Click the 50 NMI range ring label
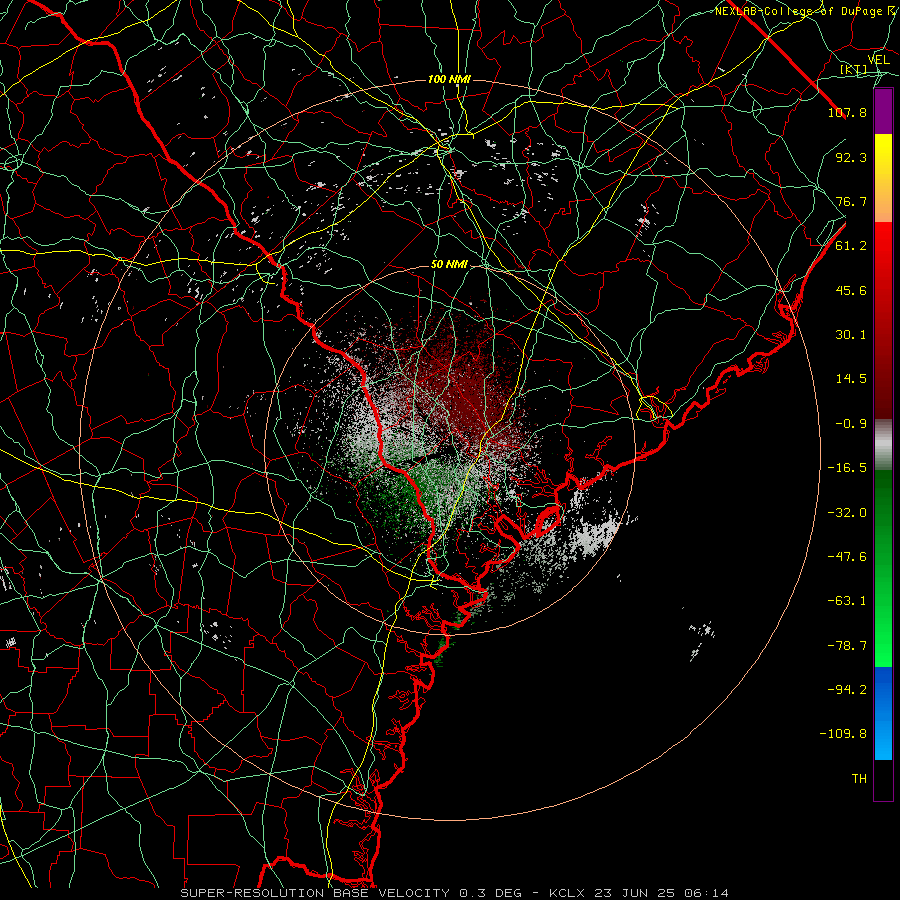 [449, 265]
